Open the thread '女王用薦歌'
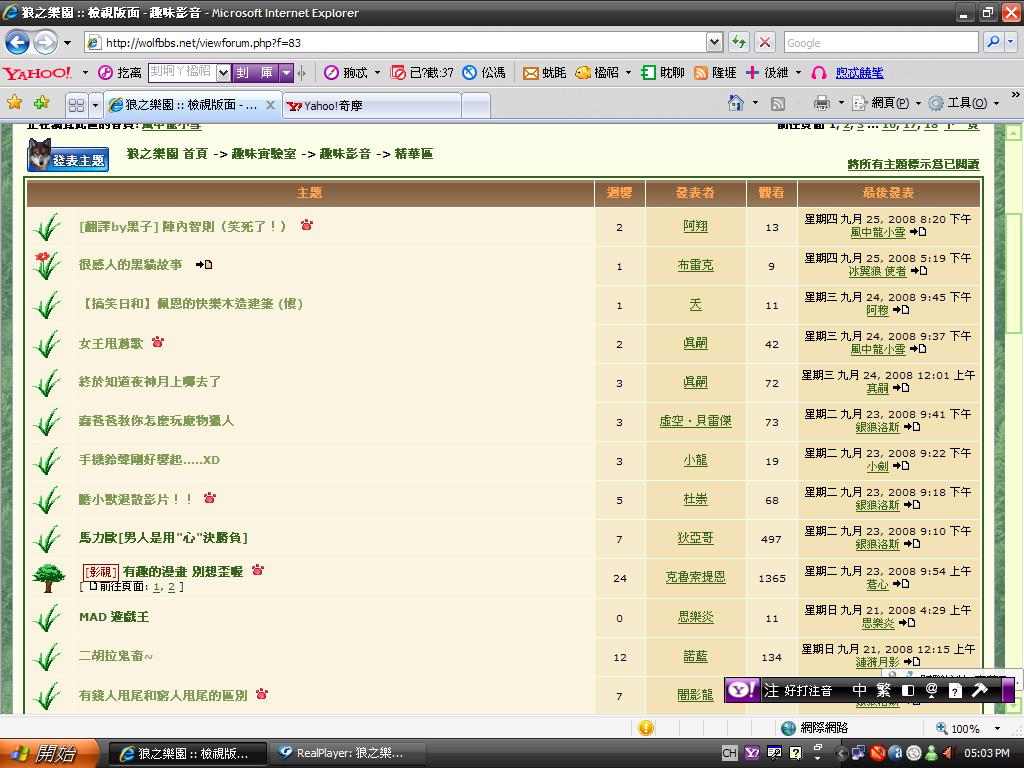 point(111,343)
